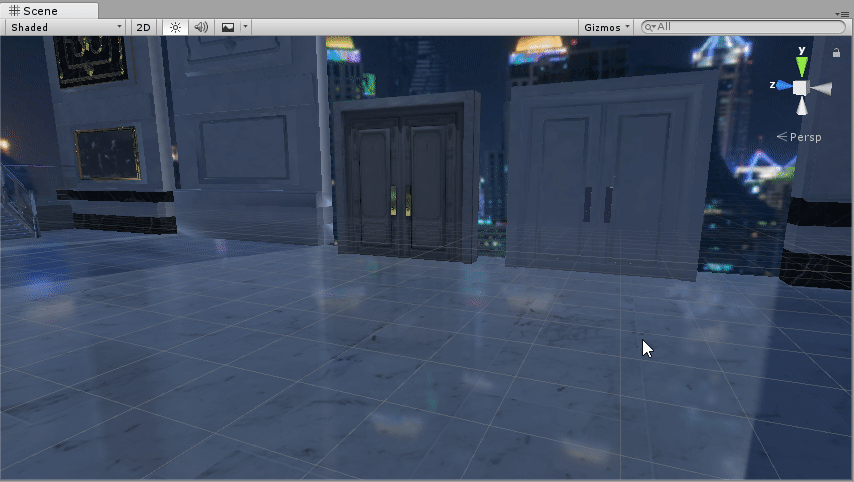The height and width of the screenshot is (482, 854).
Task: Open the search filter magnifier dropdown
Action: 649,27
